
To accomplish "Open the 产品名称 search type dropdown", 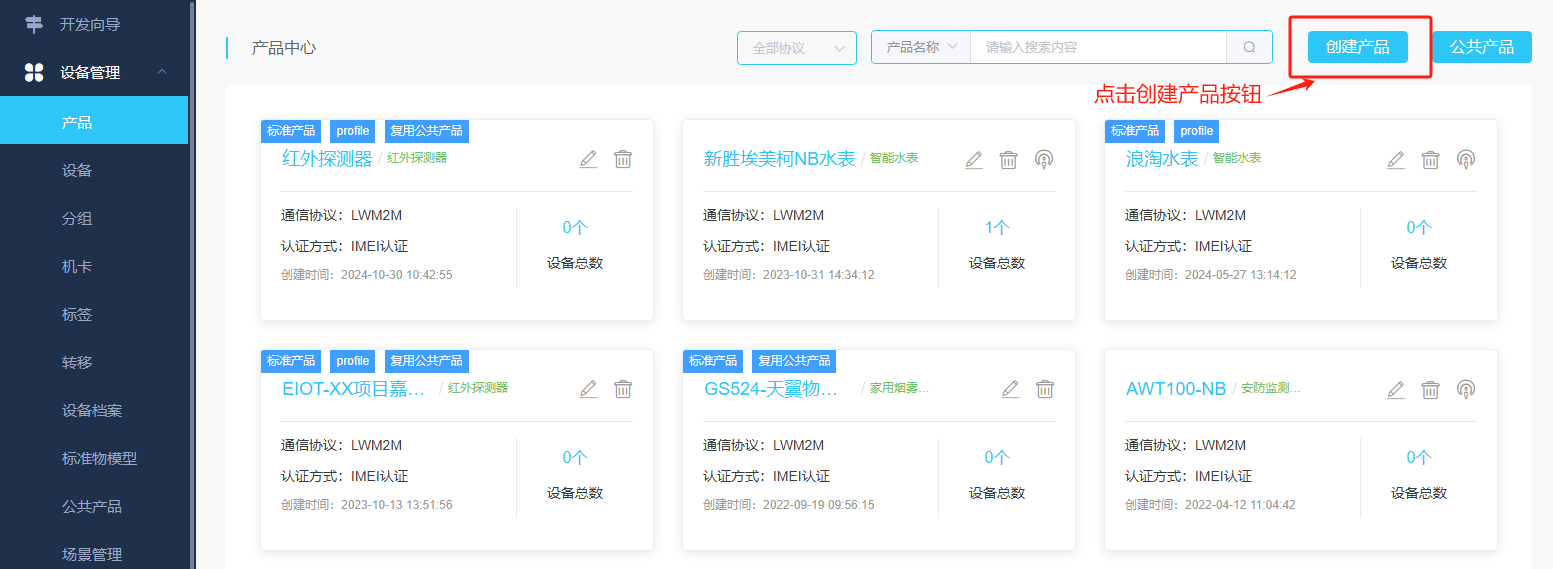I will (921, 47).
